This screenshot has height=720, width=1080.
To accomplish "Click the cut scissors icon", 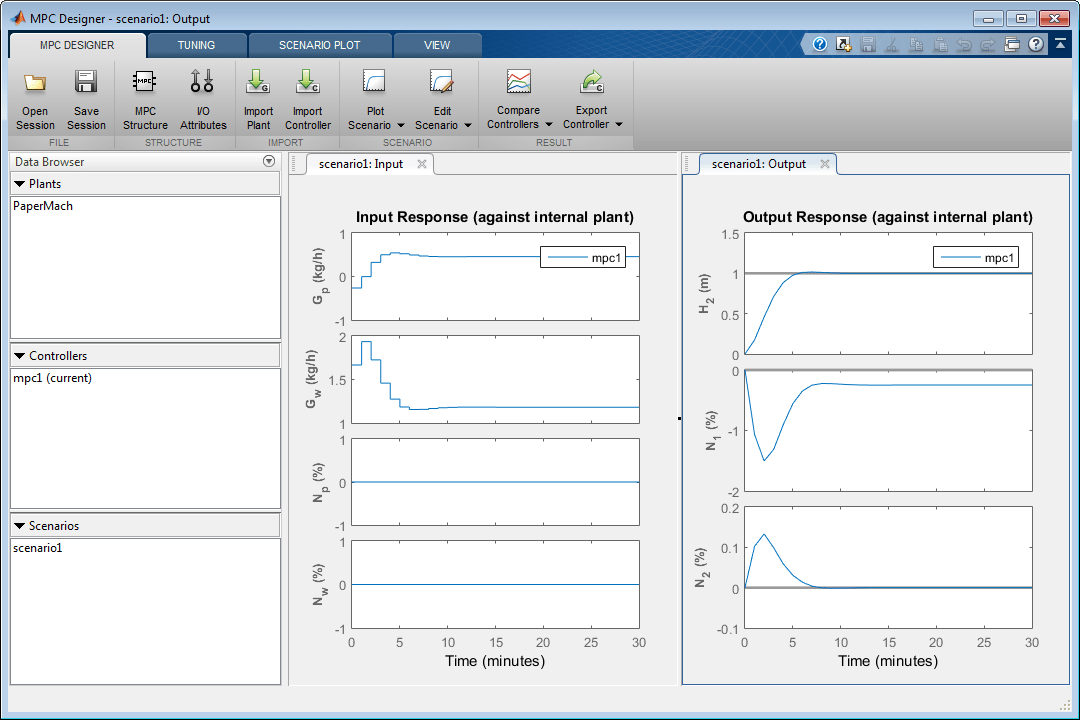I will click(x=892, y=45).
